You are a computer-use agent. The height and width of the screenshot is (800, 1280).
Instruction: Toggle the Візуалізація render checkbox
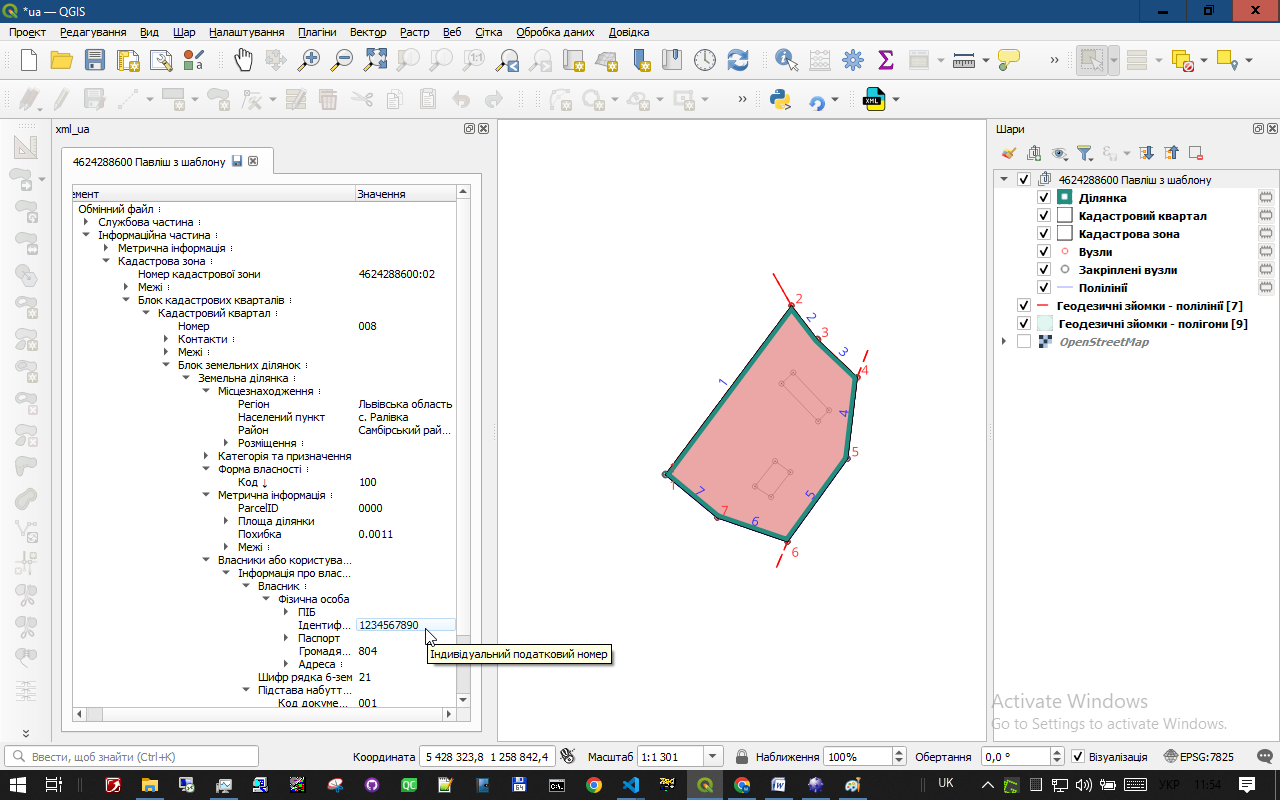(x=1077, y=757)
